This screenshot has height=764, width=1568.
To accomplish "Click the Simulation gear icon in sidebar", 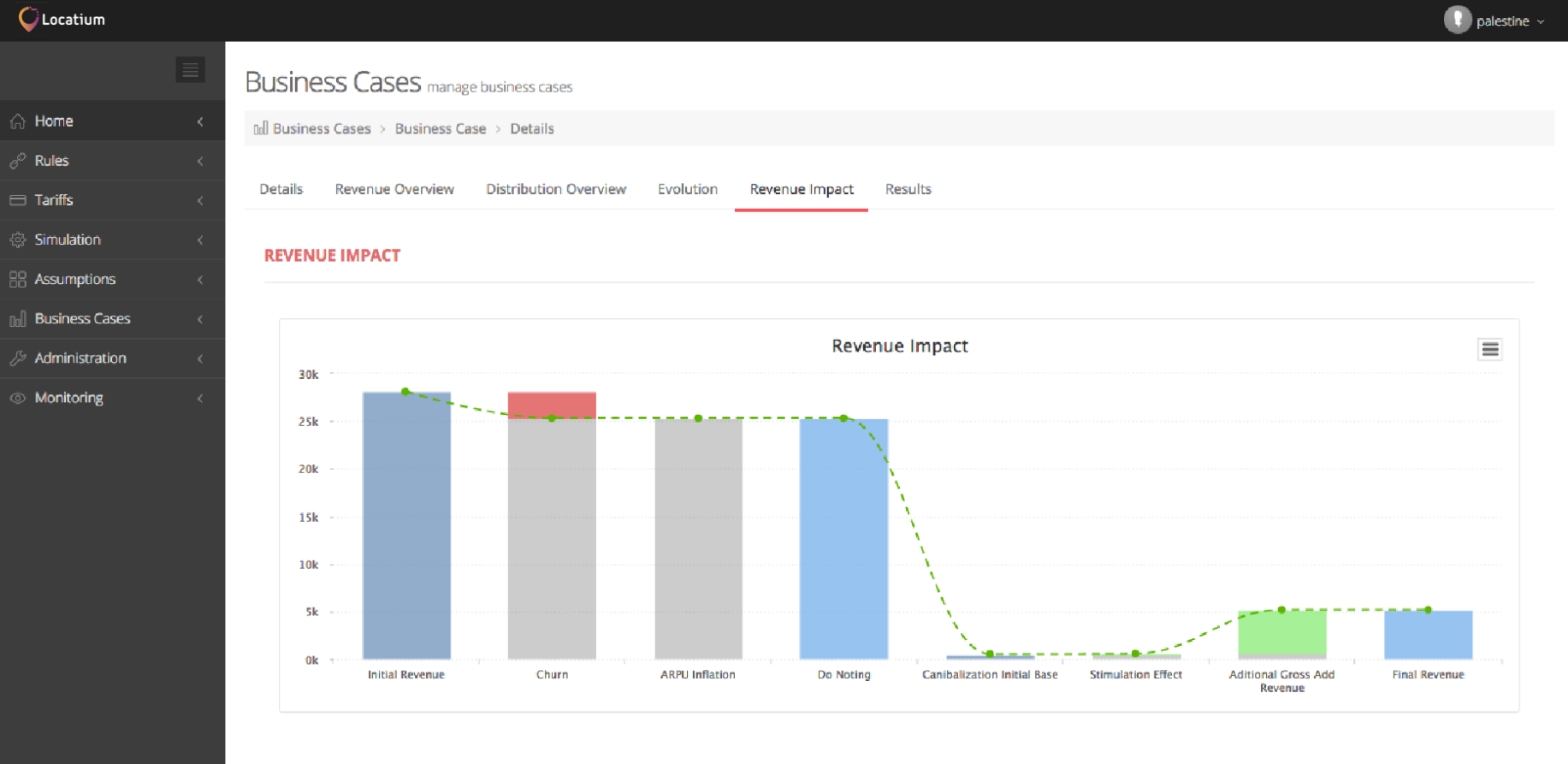I will click(x=17, y=240).
